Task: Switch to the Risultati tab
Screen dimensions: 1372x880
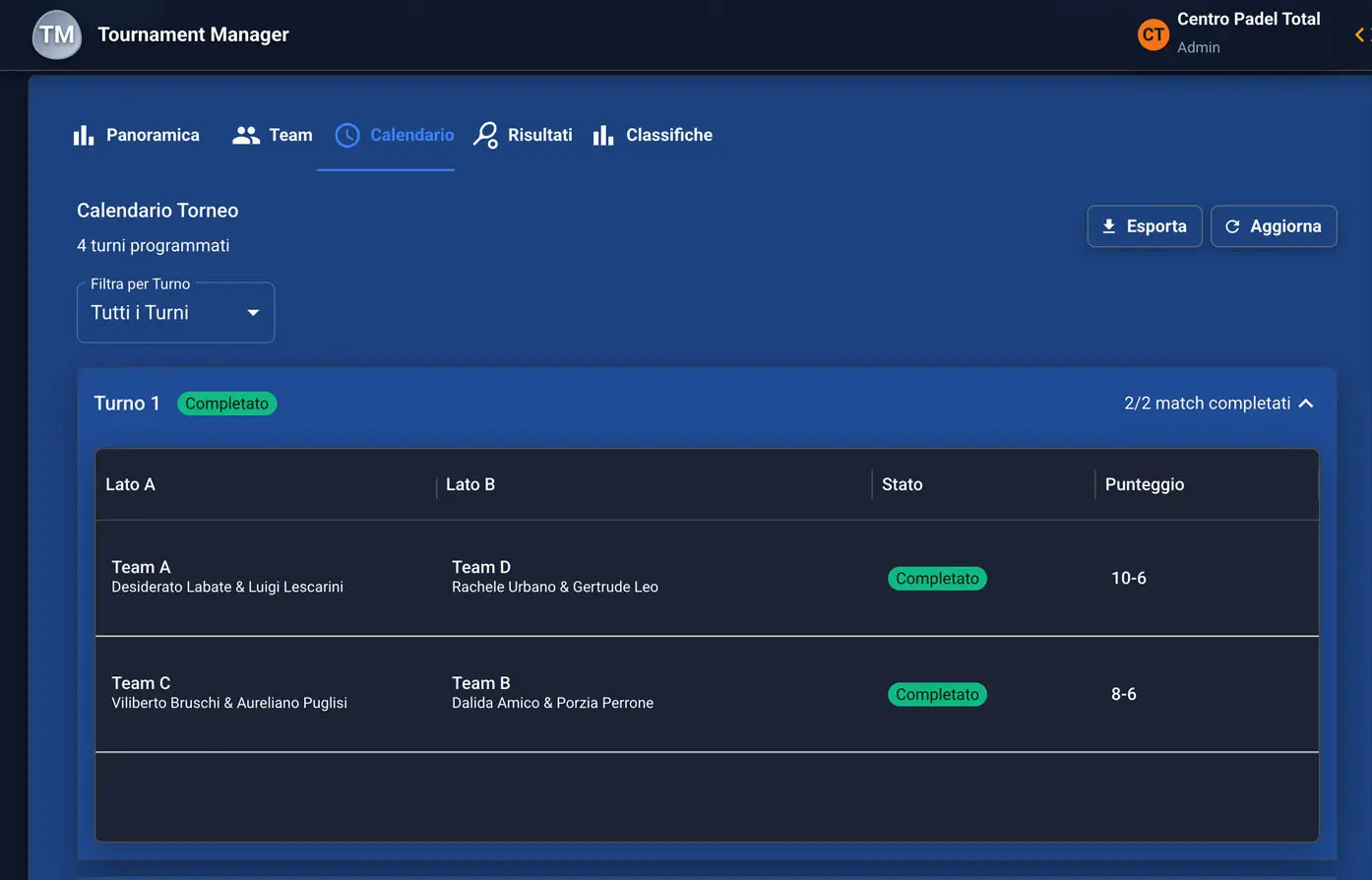Action: pyautogui.click(x=539, y=135)
